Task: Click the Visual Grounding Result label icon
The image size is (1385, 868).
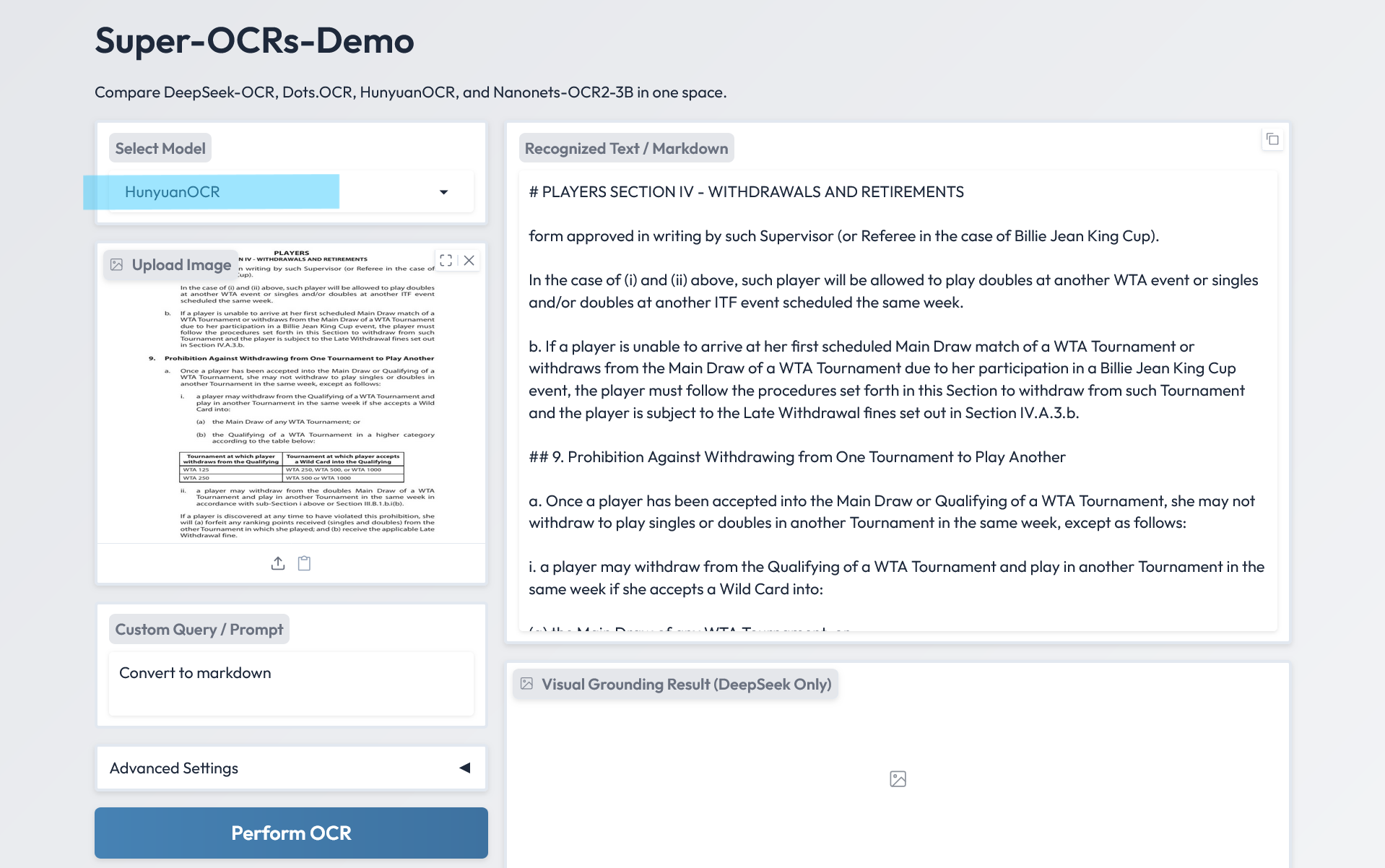Action: (x=527, y=684)
